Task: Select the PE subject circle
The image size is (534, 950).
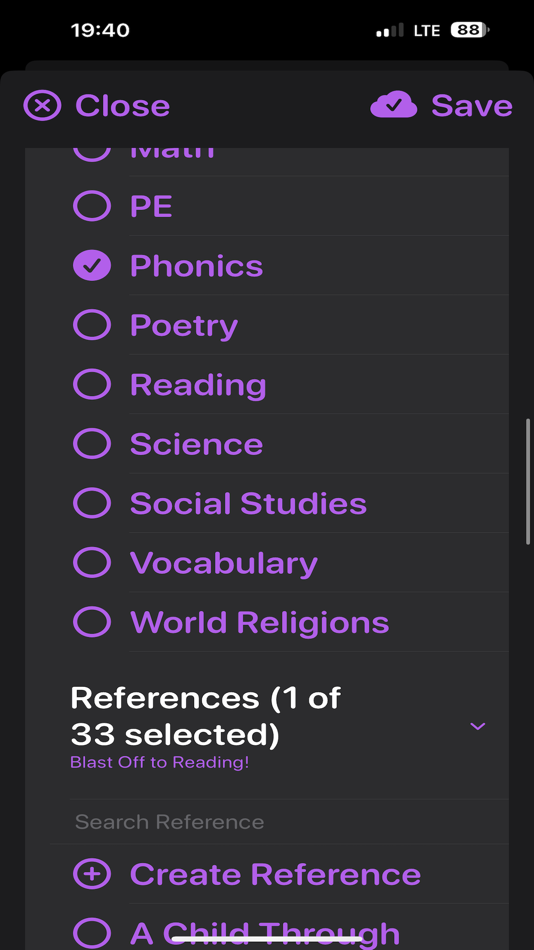Action: coord(92,206)
